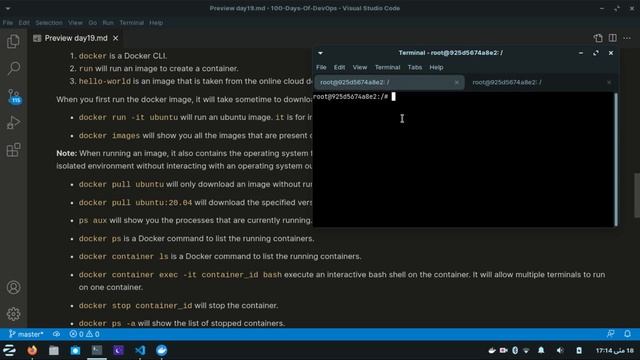This screenshot has width=640, height=360.
Task: Close the second terminal tab
Action: 609,82
